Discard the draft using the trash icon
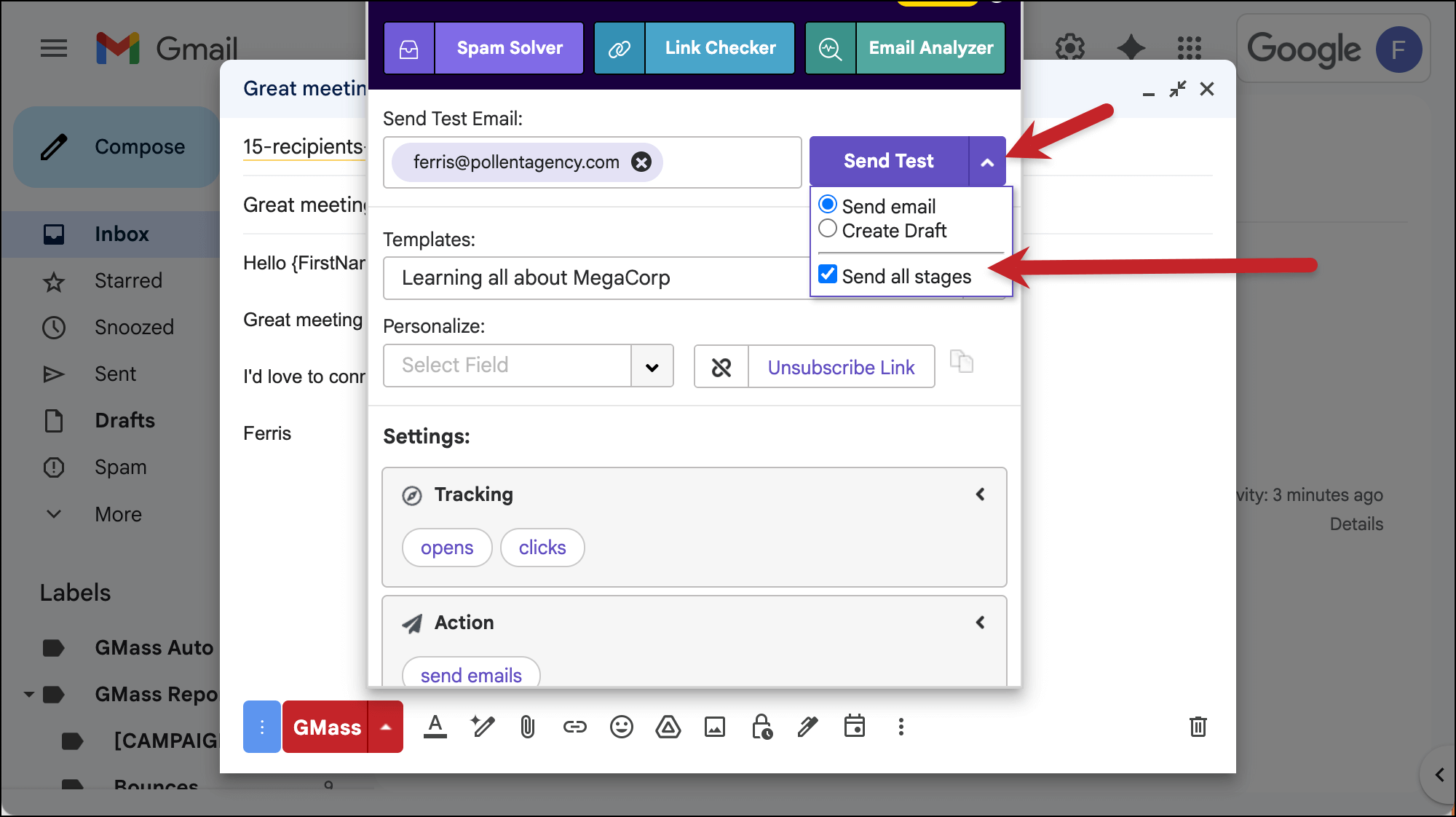The width and height of the screenshot is (1456, 817). tap(1198, 727)
